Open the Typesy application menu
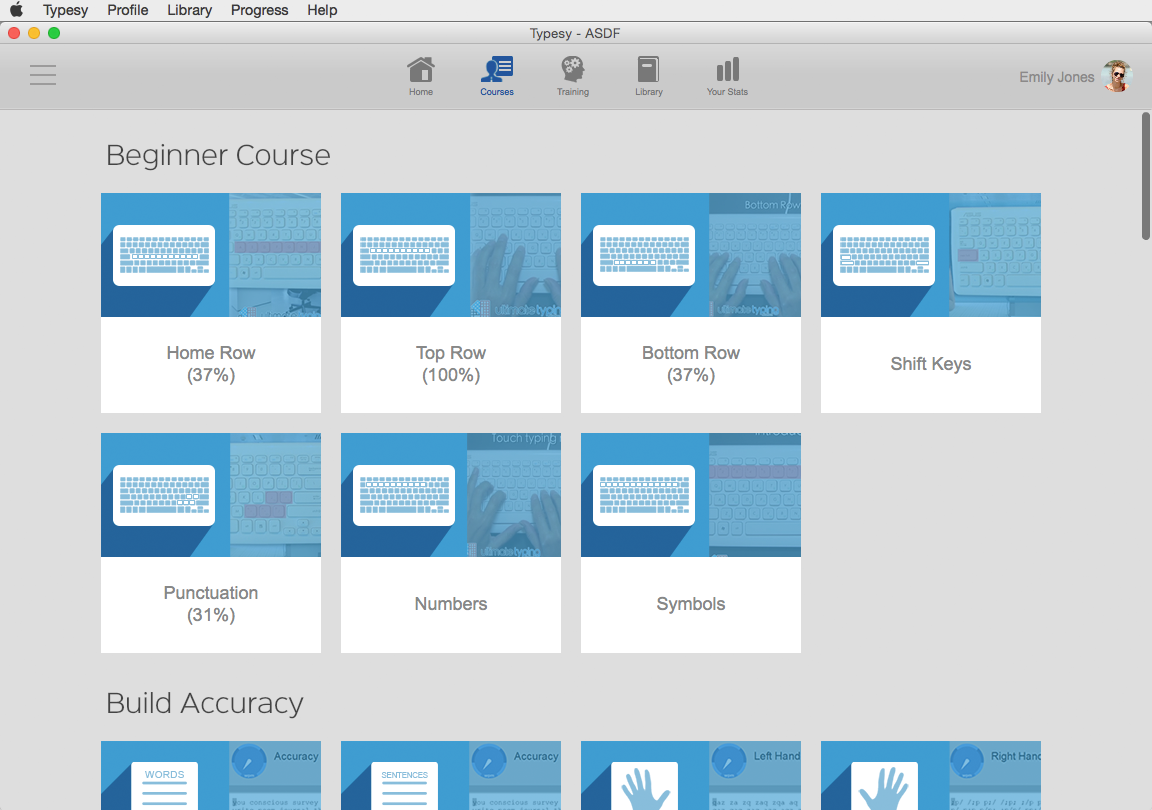This screenshot has width=1152, height=810. [65, 10]
